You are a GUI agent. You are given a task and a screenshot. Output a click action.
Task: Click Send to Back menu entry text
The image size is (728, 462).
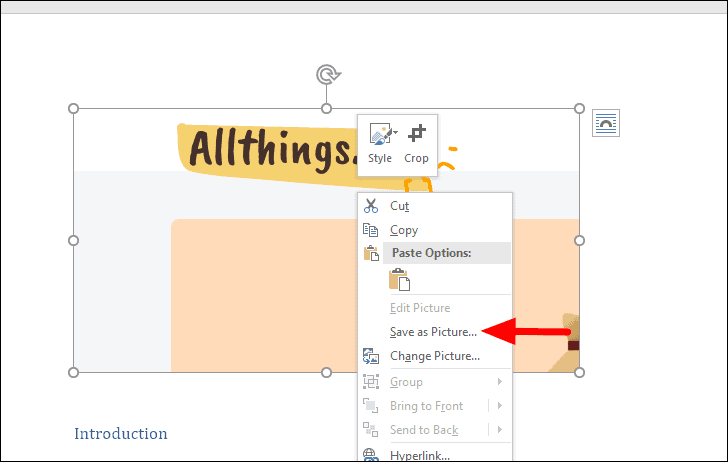coord(424,429)
